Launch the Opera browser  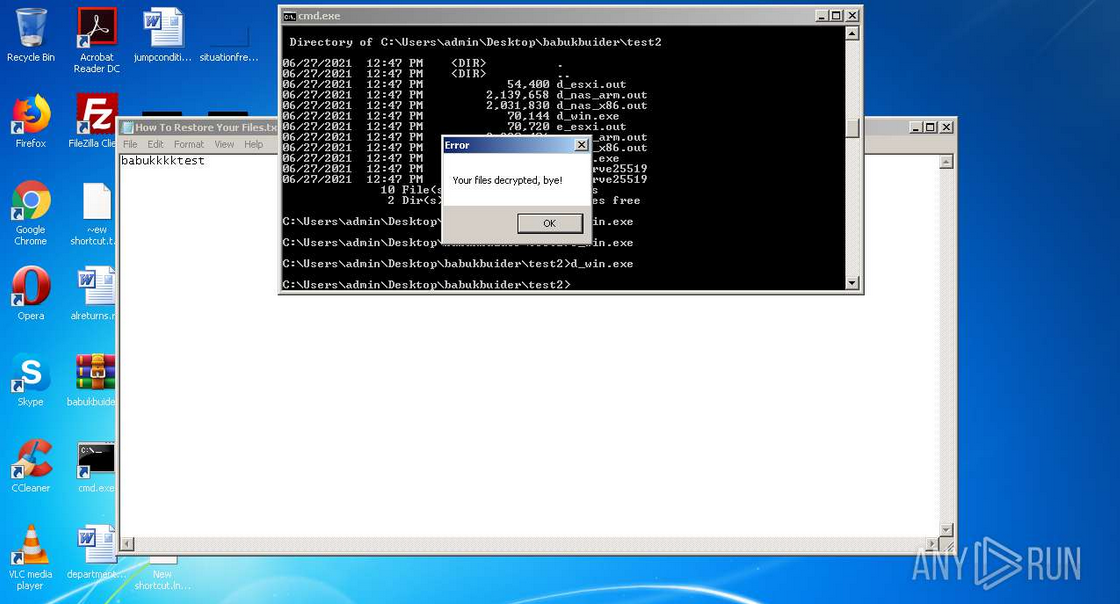[x=29, y=286]
